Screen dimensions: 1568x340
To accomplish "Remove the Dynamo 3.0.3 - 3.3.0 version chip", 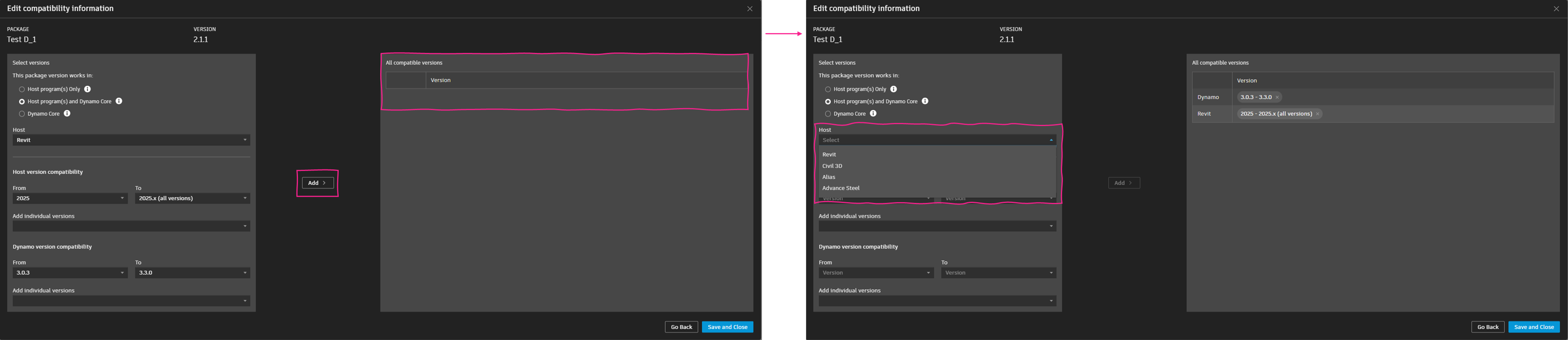I will point(1277,97).
